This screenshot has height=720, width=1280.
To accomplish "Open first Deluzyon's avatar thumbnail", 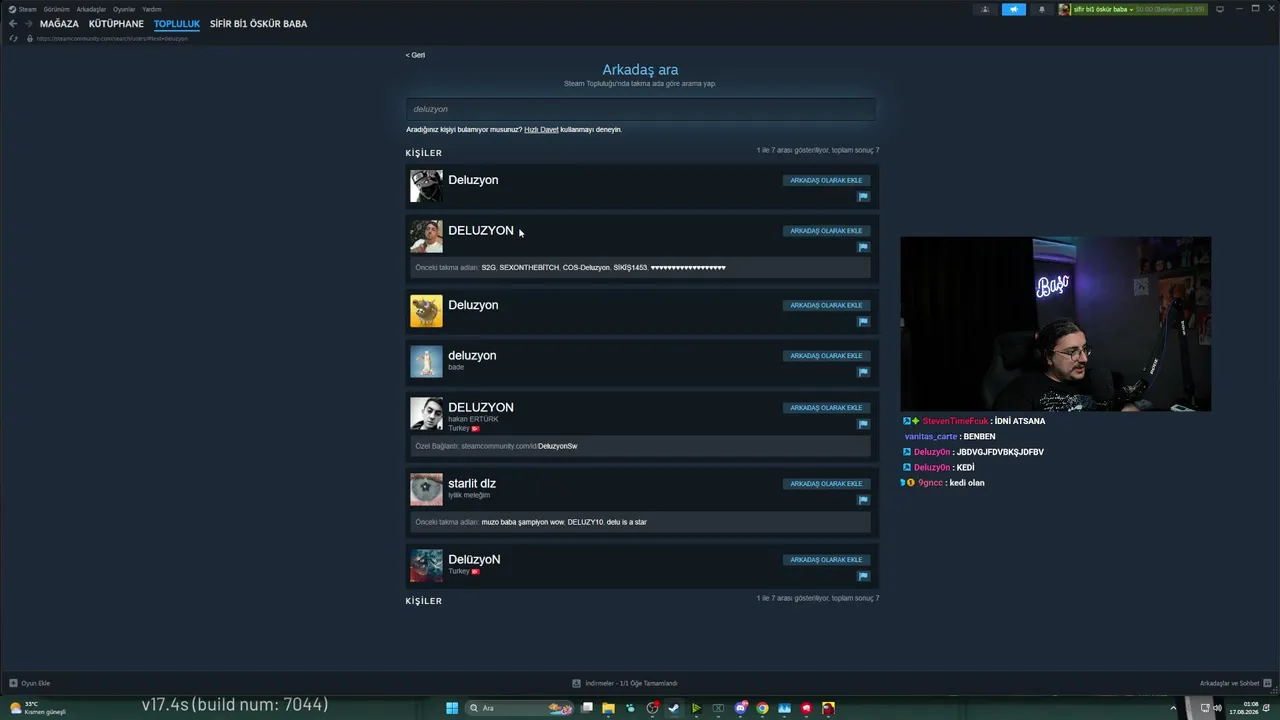I will 426,186.
